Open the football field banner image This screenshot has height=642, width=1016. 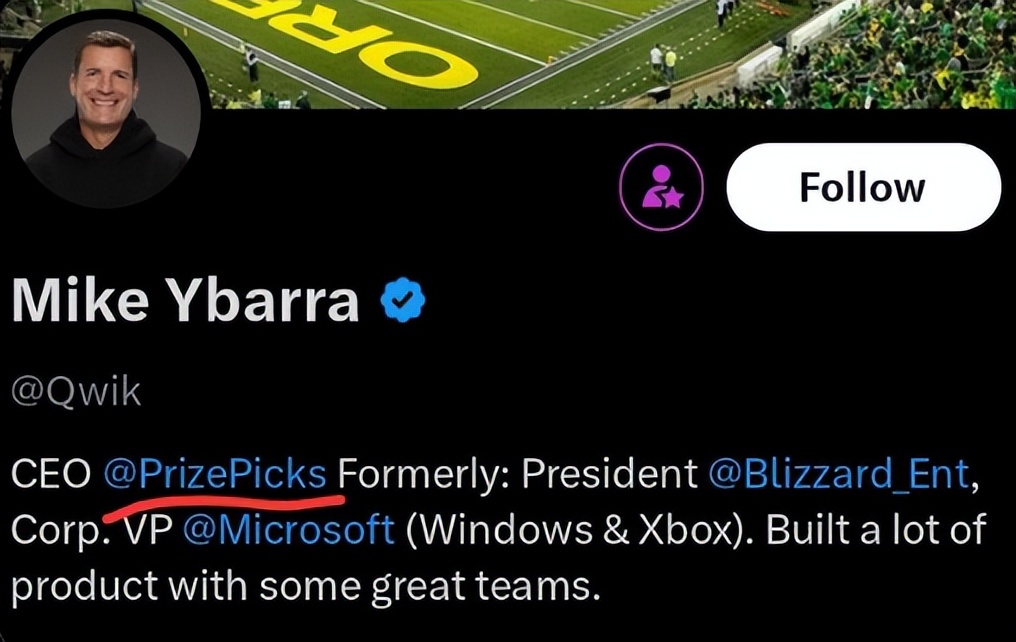560,50
